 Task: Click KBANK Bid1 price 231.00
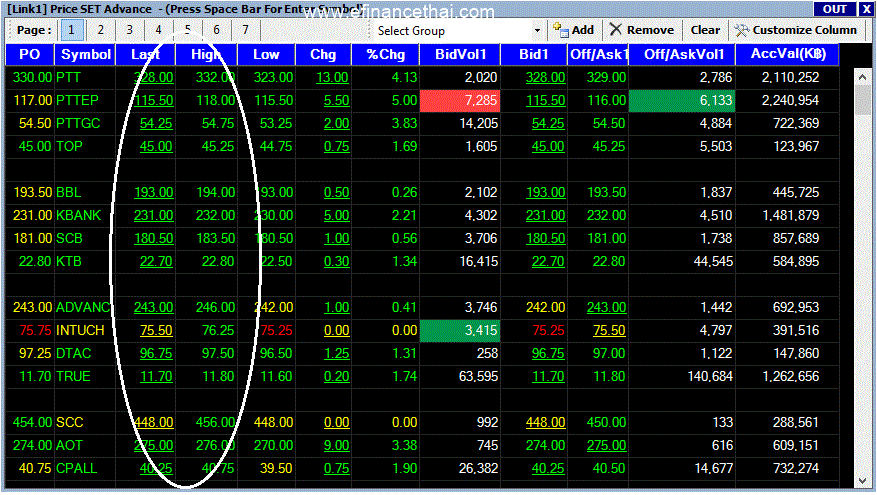click(545, 215)
